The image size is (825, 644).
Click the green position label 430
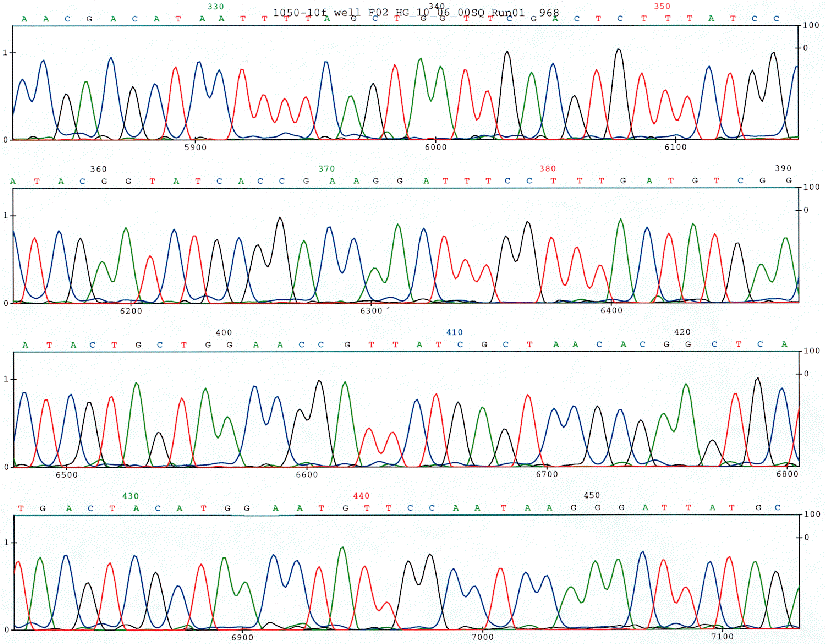click(130, 496)
